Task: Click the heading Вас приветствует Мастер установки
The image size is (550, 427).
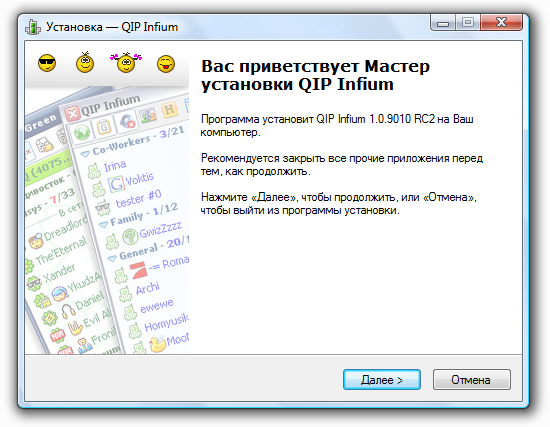Action: pyautogui.click(x=315, y=75)
